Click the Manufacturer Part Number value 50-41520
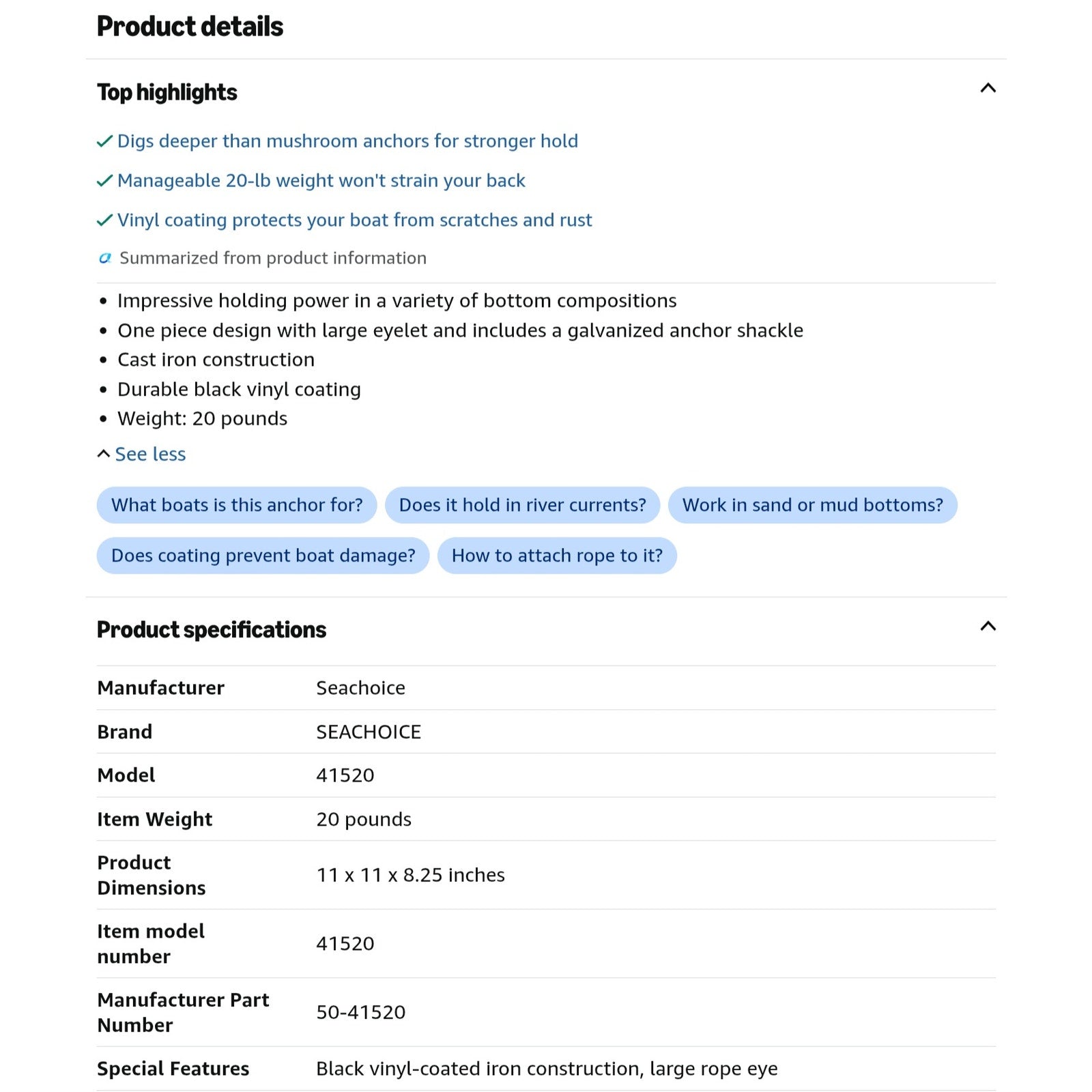The image size is (1092, 1092). (360, 1012)
